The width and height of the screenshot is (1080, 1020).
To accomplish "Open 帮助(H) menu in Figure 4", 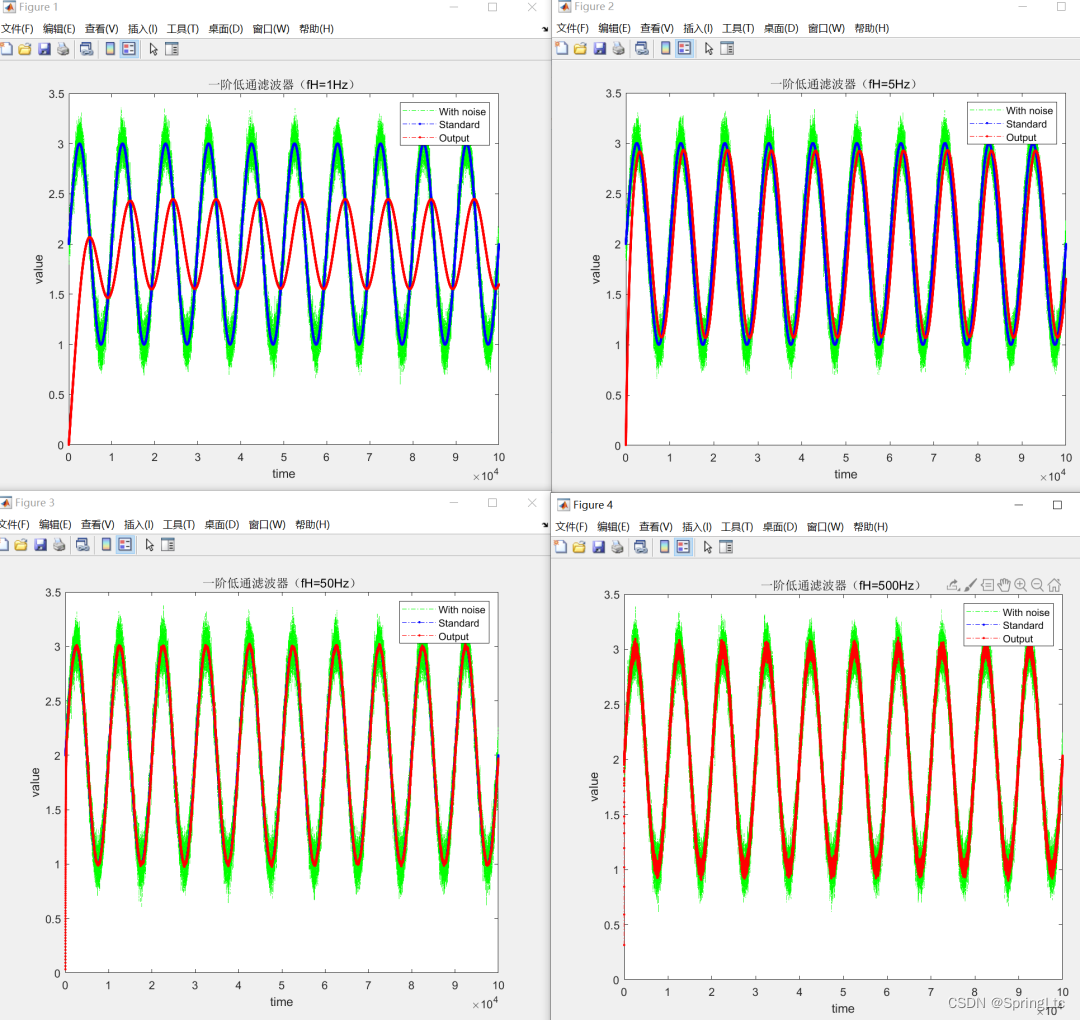I will 871,527.
